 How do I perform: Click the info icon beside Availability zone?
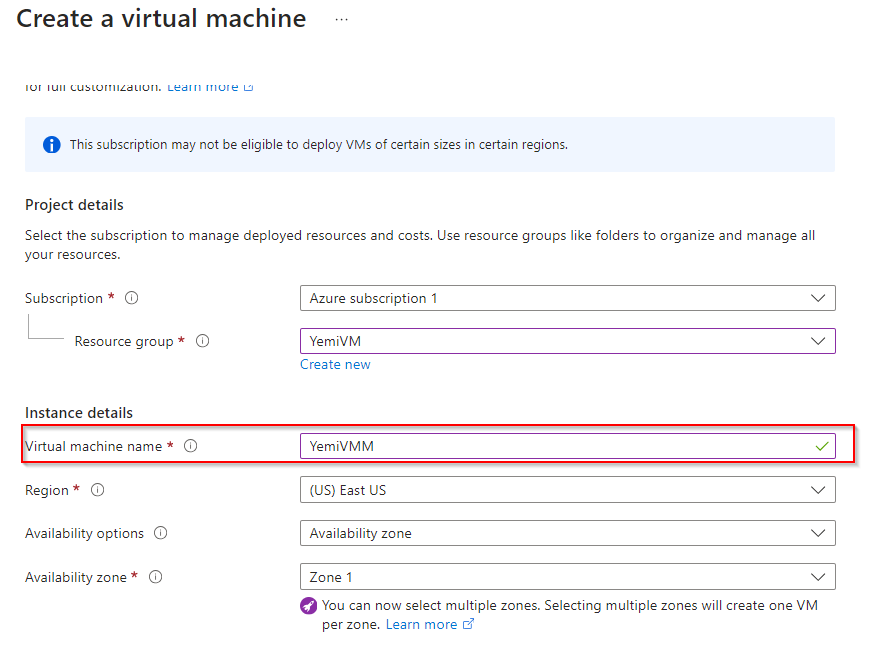coord(155,577)
